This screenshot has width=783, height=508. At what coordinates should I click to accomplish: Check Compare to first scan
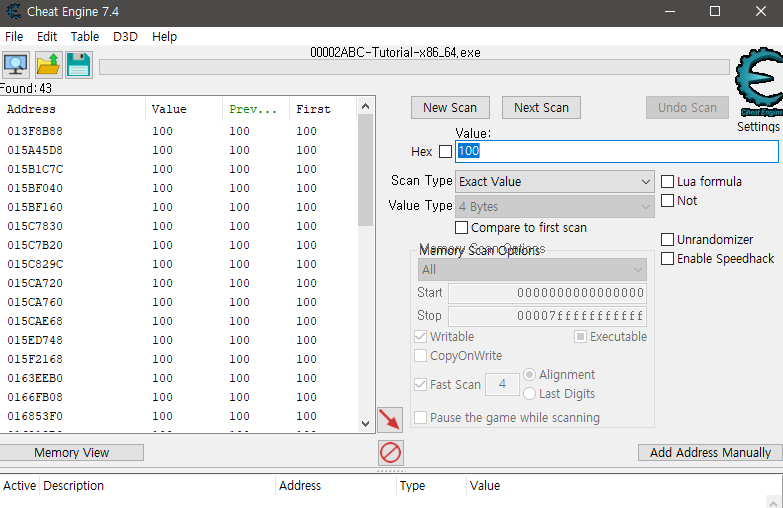click(x=461, y=228)
